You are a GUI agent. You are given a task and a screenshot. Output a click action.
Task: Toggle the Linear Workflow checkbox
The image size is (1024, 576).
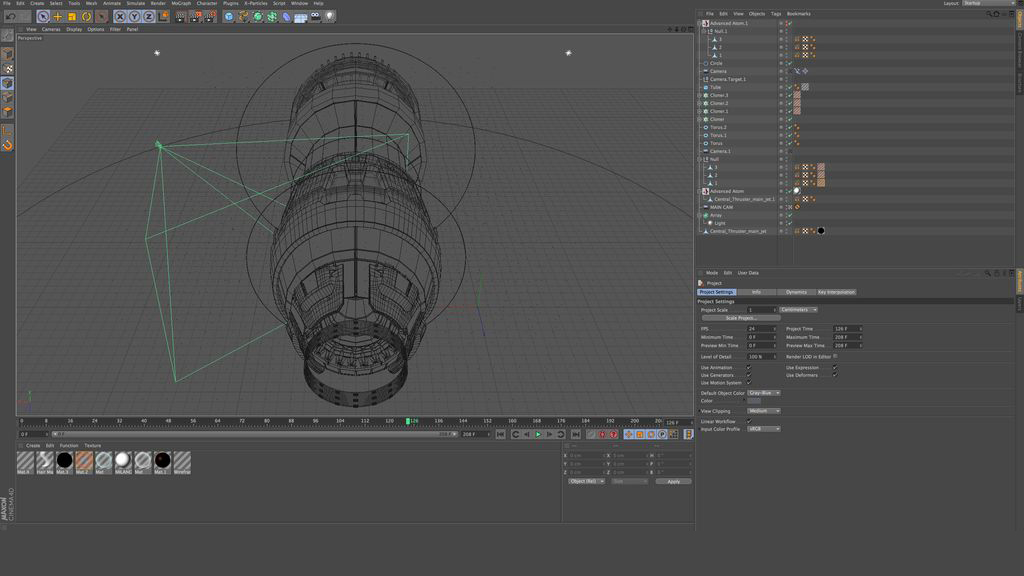click(748, 421)
